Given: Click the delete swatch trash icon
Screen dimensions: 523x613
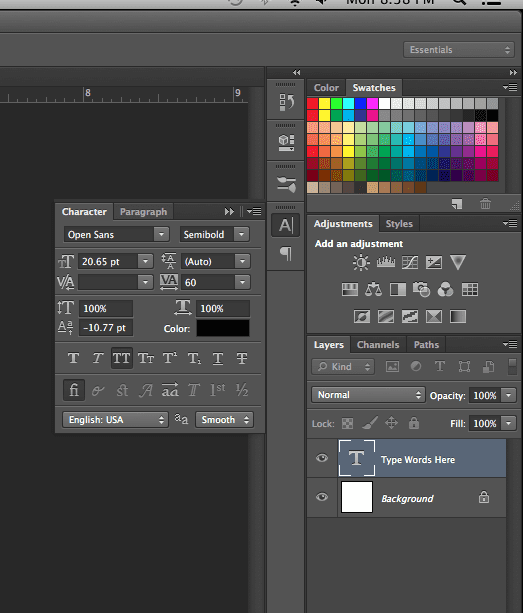Looking at the screenshot, I should pyautogui.click(x=485, y=204).
